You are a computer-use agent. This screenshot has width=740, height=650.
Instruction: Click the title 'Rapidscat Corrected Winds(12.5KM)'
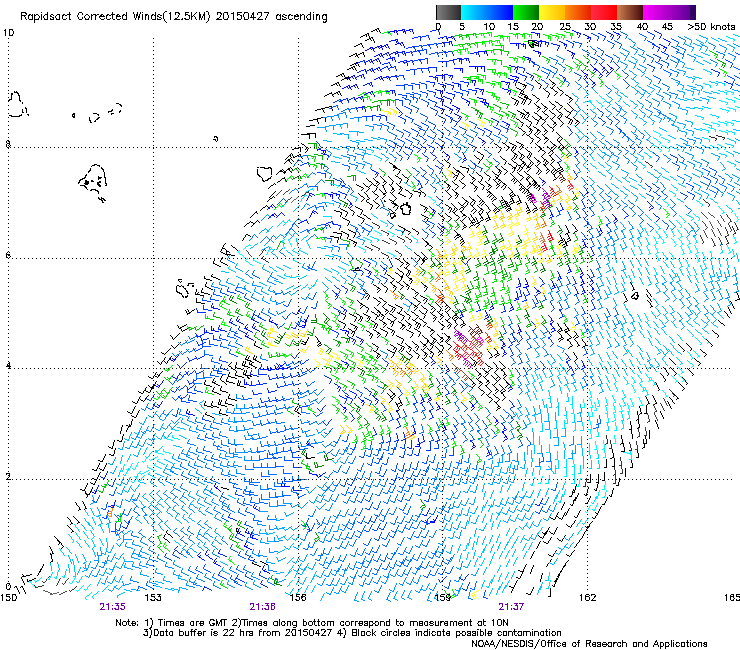point(115,17)
